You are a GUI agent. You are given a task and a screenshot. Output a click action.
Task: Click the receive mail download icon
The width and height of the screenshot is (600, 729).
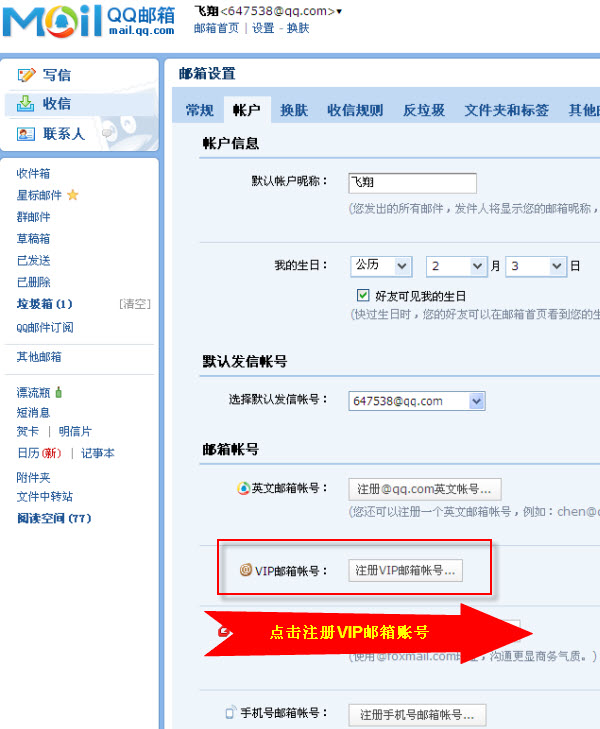click(x=25, y=104)
